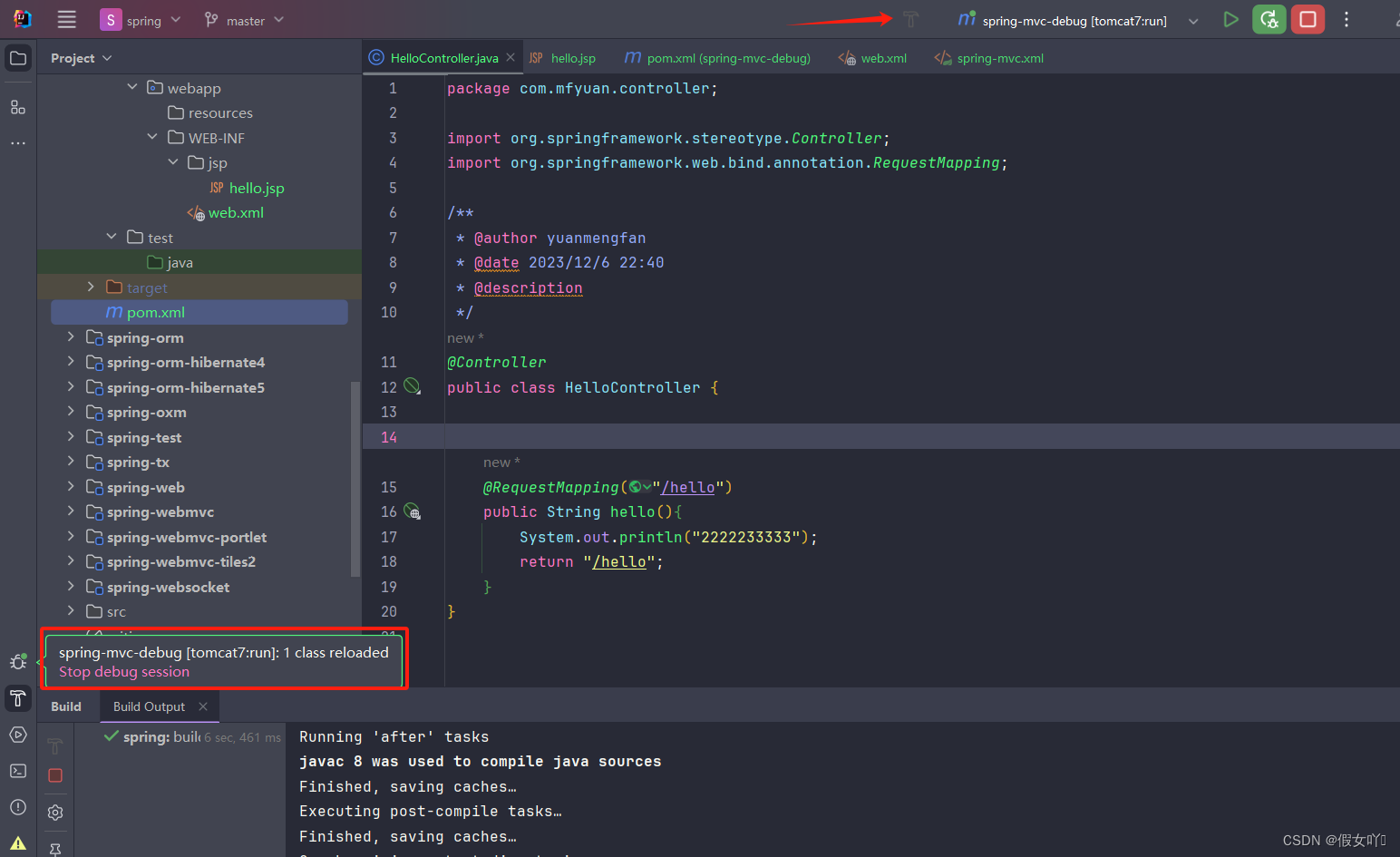Open the Structure tool window icon

[x=18, y=107]
